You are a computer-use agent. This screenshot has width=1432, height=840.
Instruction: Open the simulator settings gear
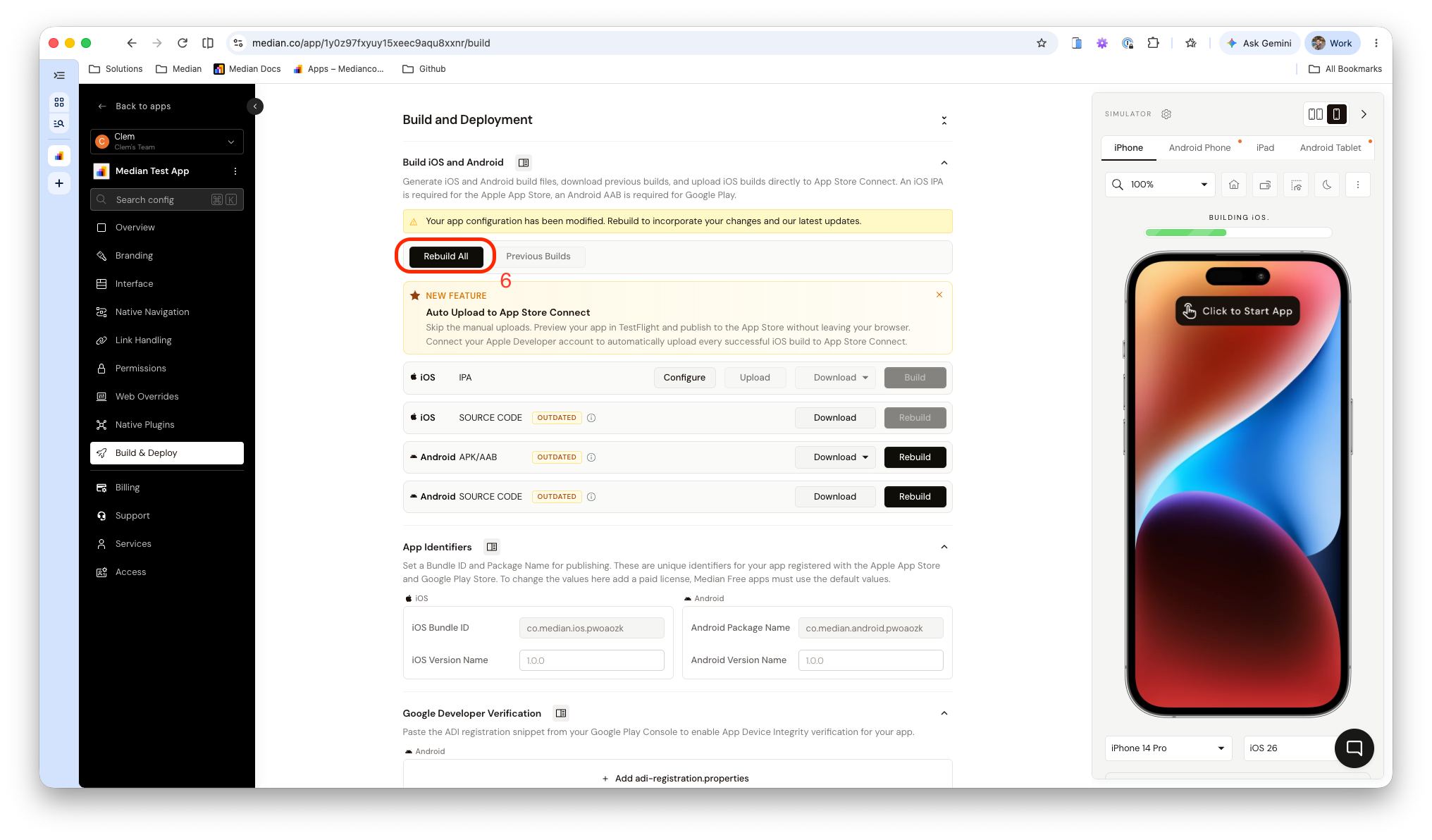[x=1166, y=114]
